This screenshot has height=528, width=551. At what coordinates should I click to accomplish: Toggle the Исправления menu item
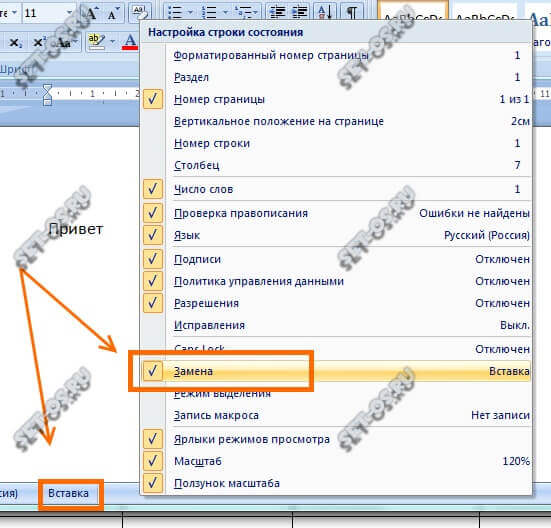(x=337, y=325)
